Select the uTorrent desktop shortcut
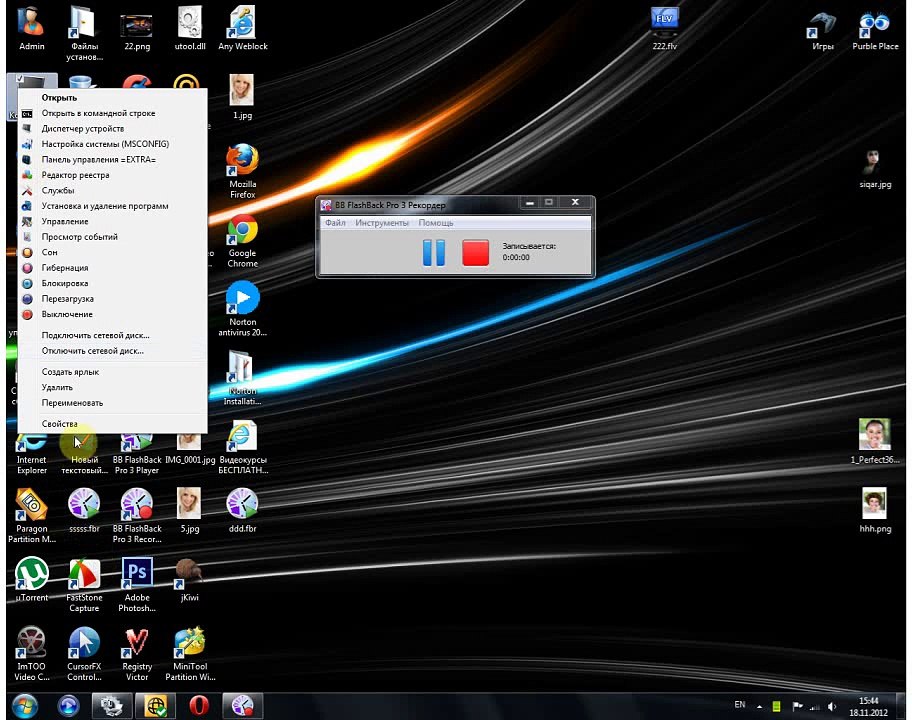Screen dimensions: 912x720 pyautogui.click(x=31, y=579)
